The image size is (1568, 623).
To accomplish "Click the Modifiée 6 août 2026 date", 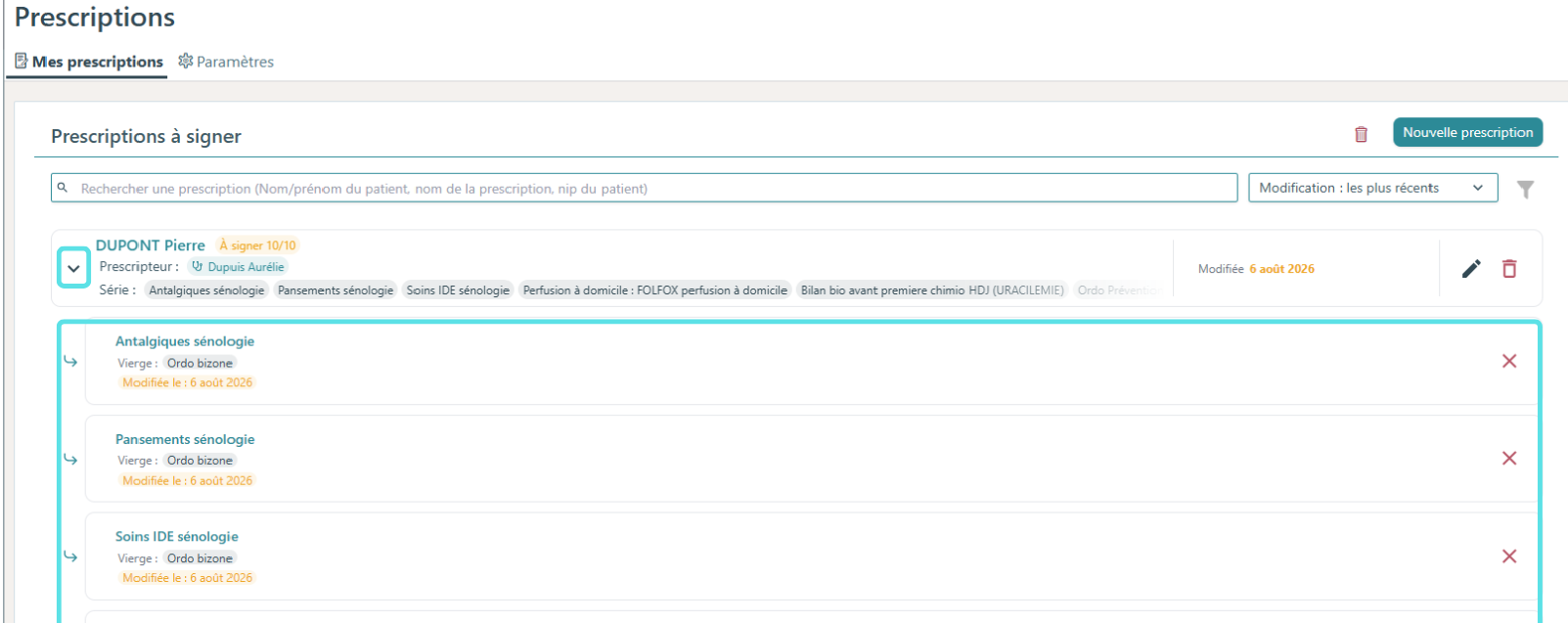I will coord(1256,269).
